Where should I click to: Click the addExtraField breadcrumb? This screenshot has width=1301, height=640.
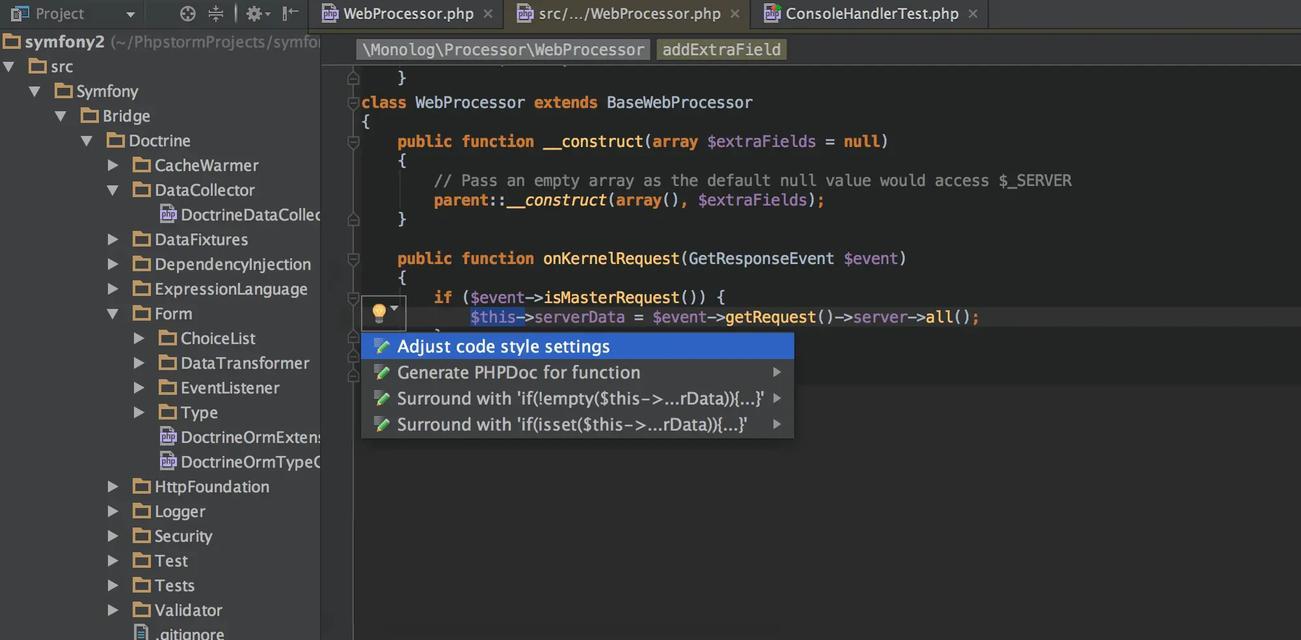coord(721,49)
